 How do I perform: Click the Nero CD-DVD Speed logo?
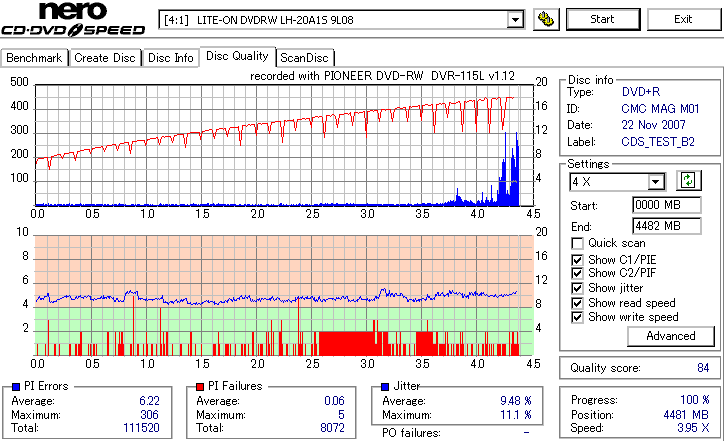73,19
